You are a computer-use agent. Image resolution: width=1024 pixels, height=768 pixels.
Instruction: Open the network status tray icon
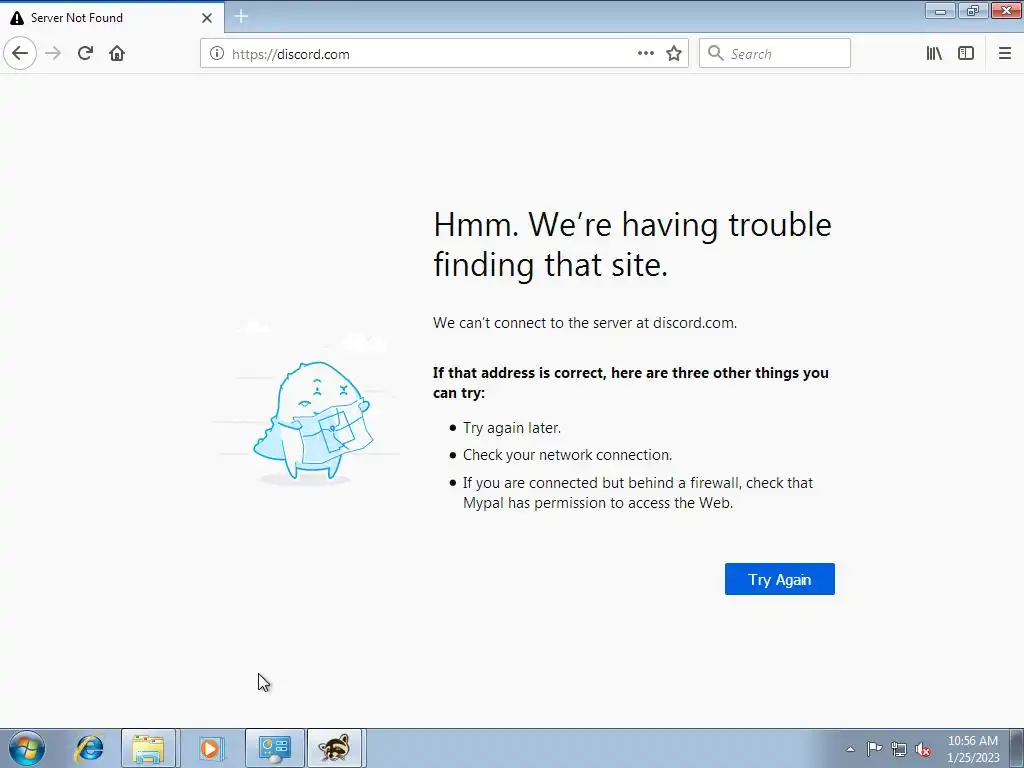click(899, 749)
